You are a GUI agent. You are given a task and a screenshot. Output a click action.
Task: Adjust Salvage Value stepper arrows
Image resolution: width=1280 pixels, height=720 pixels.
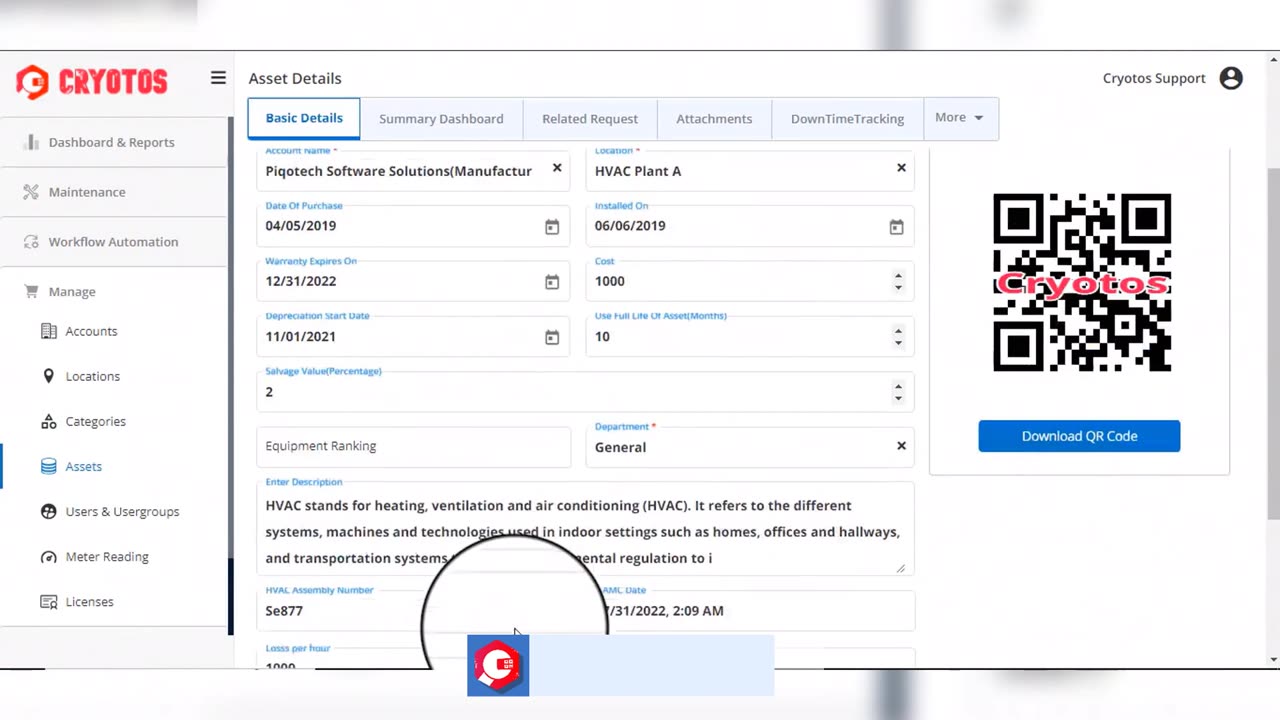coord(898,392)
